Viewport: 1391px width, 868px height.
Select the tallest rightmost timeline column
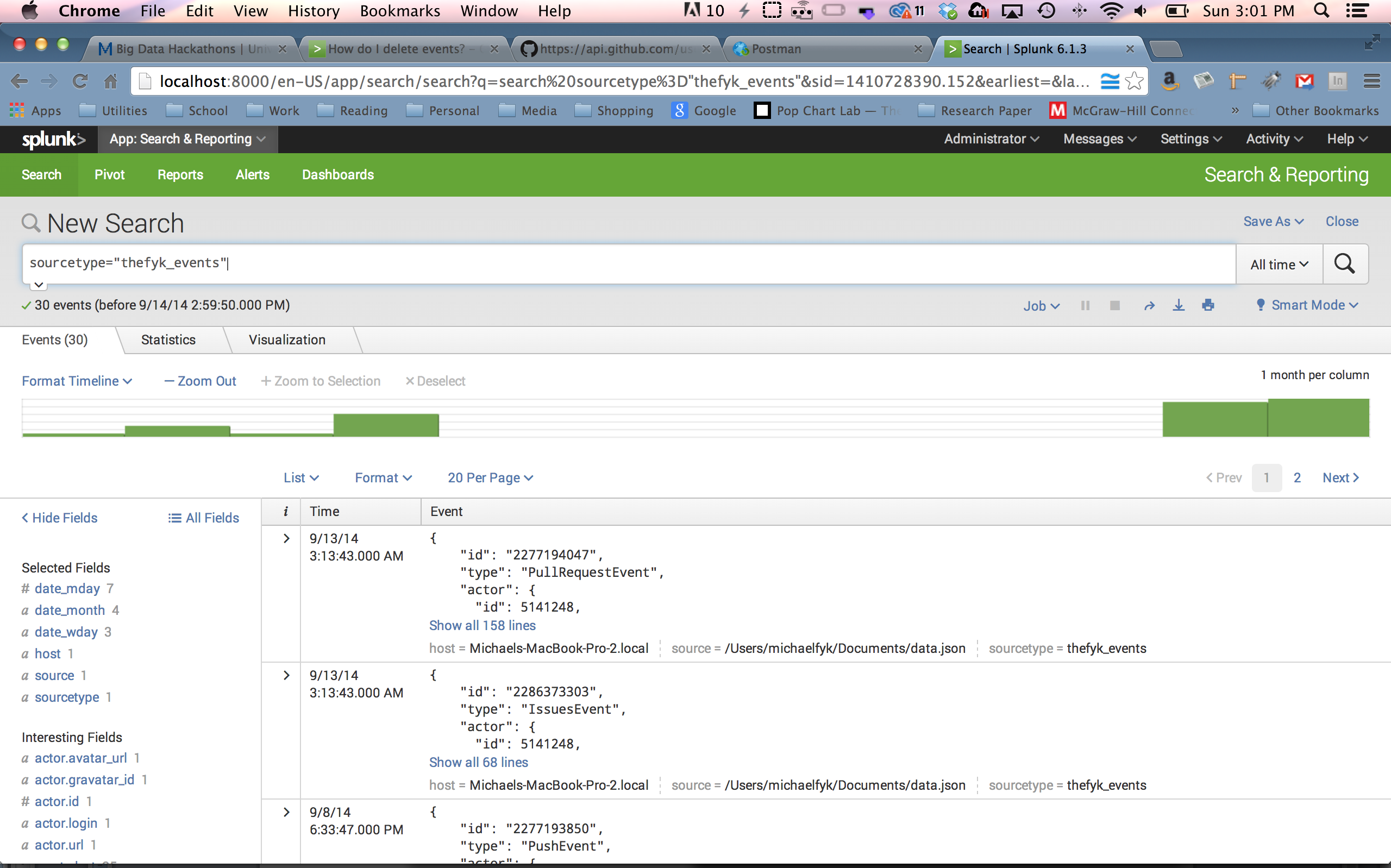pos(1318,418)
